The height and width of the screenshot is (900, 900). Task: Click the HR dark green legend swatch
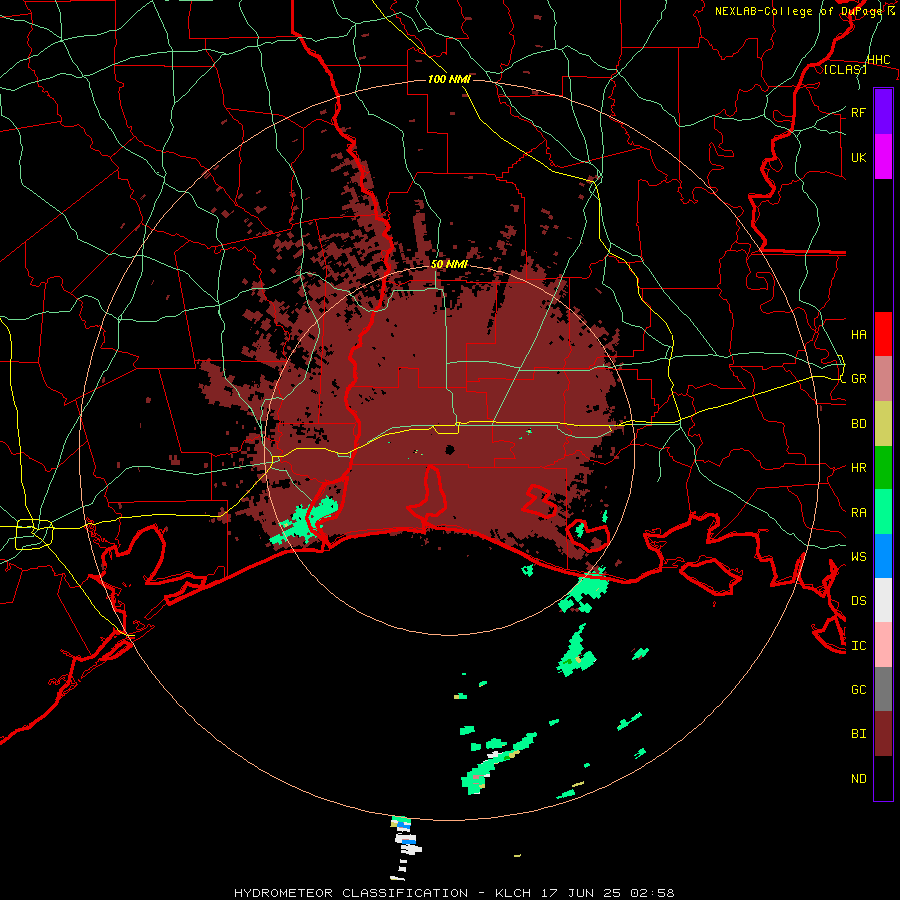tap(883, 468)
